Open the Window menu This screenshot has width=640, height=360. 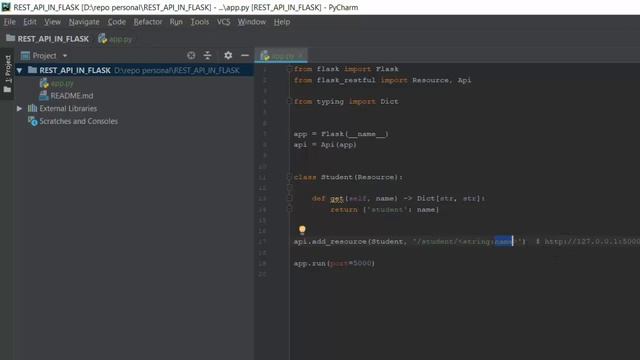pyautogui.click(x=251, y=22)
